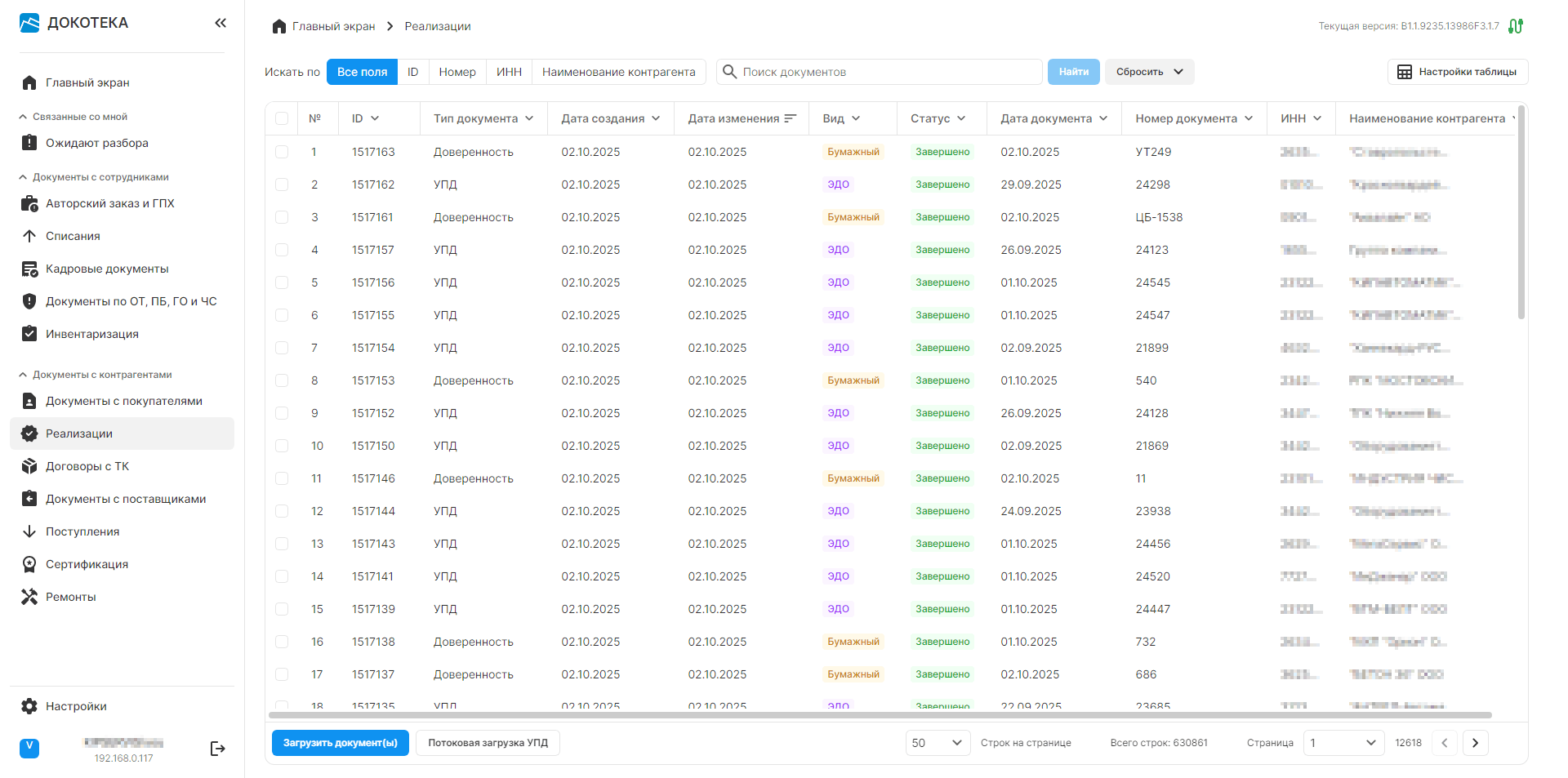Image resolution: width=1568 pixels, height=778 pixels.
Task: Open Настройки via the gear icon
Action: (29, 706)
